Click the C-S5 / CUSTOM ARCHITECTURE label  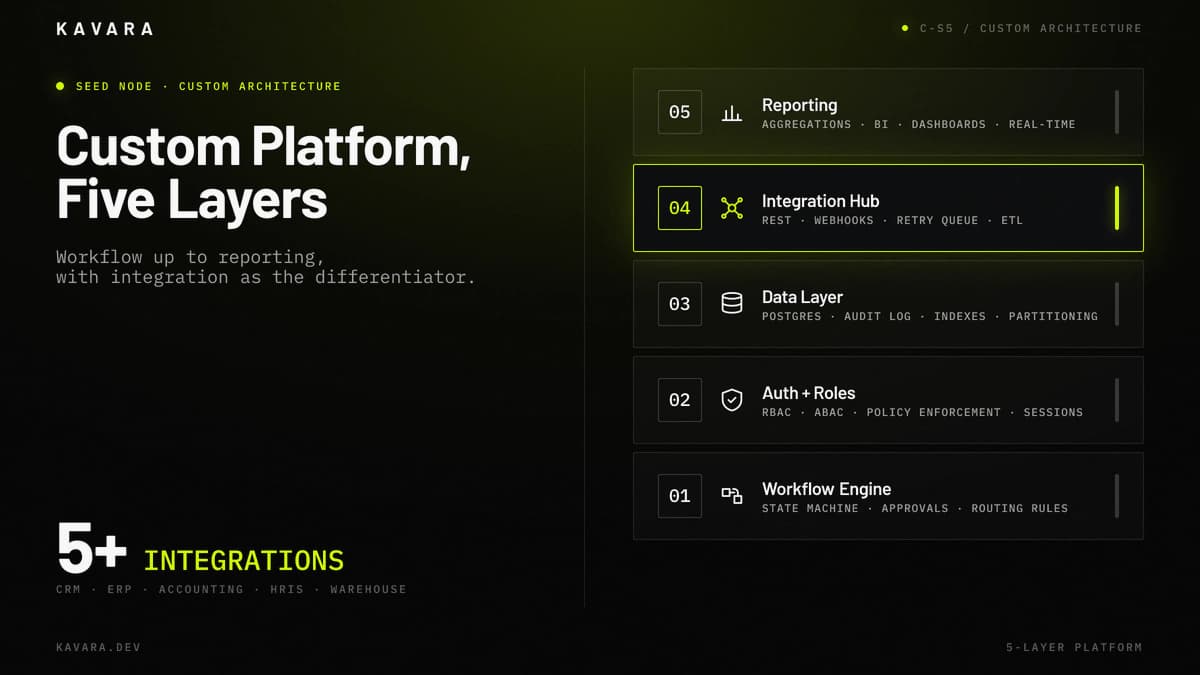point(1030,28)
